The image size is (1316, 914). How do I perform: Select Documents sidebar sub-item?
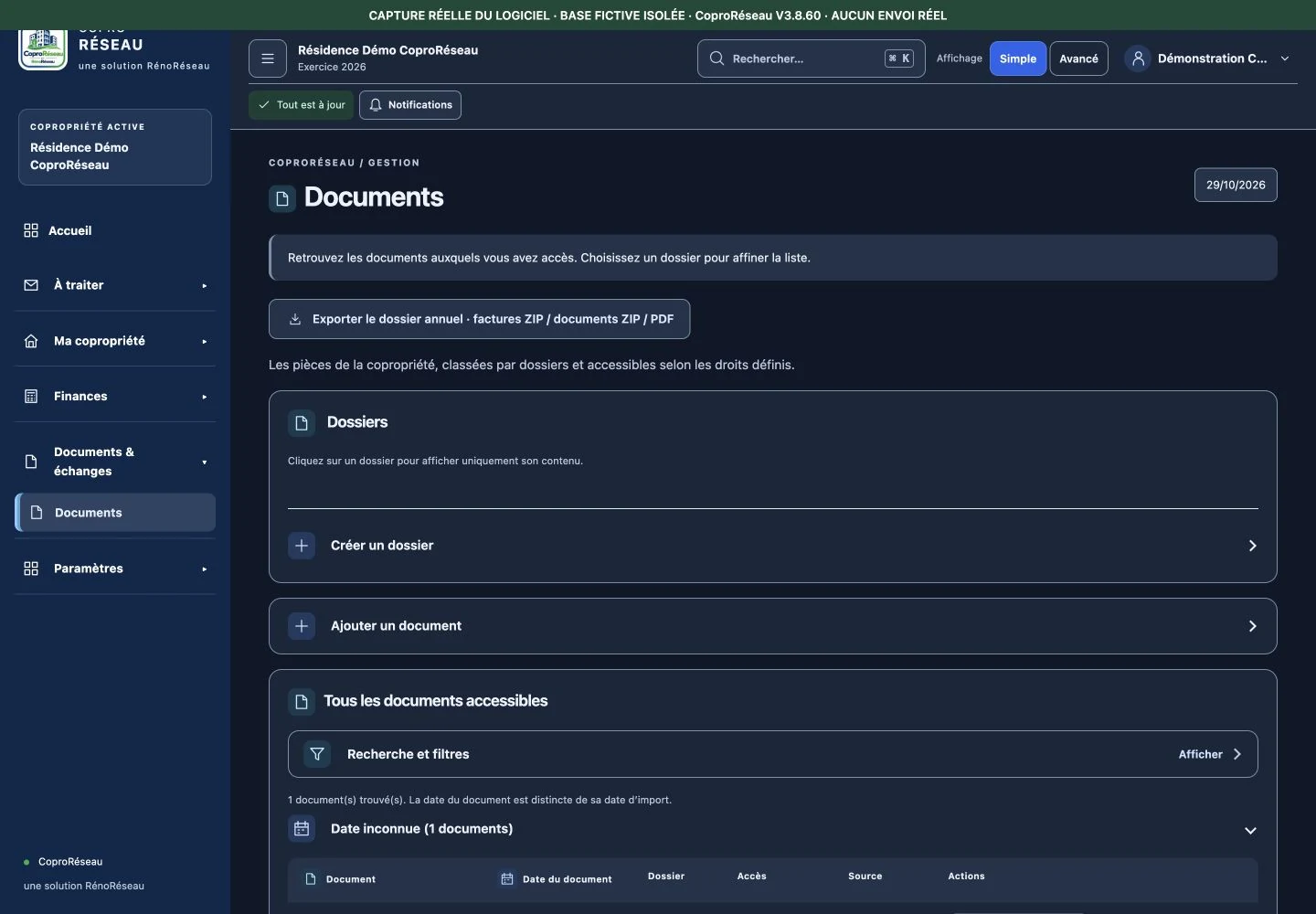pos(115,513)
